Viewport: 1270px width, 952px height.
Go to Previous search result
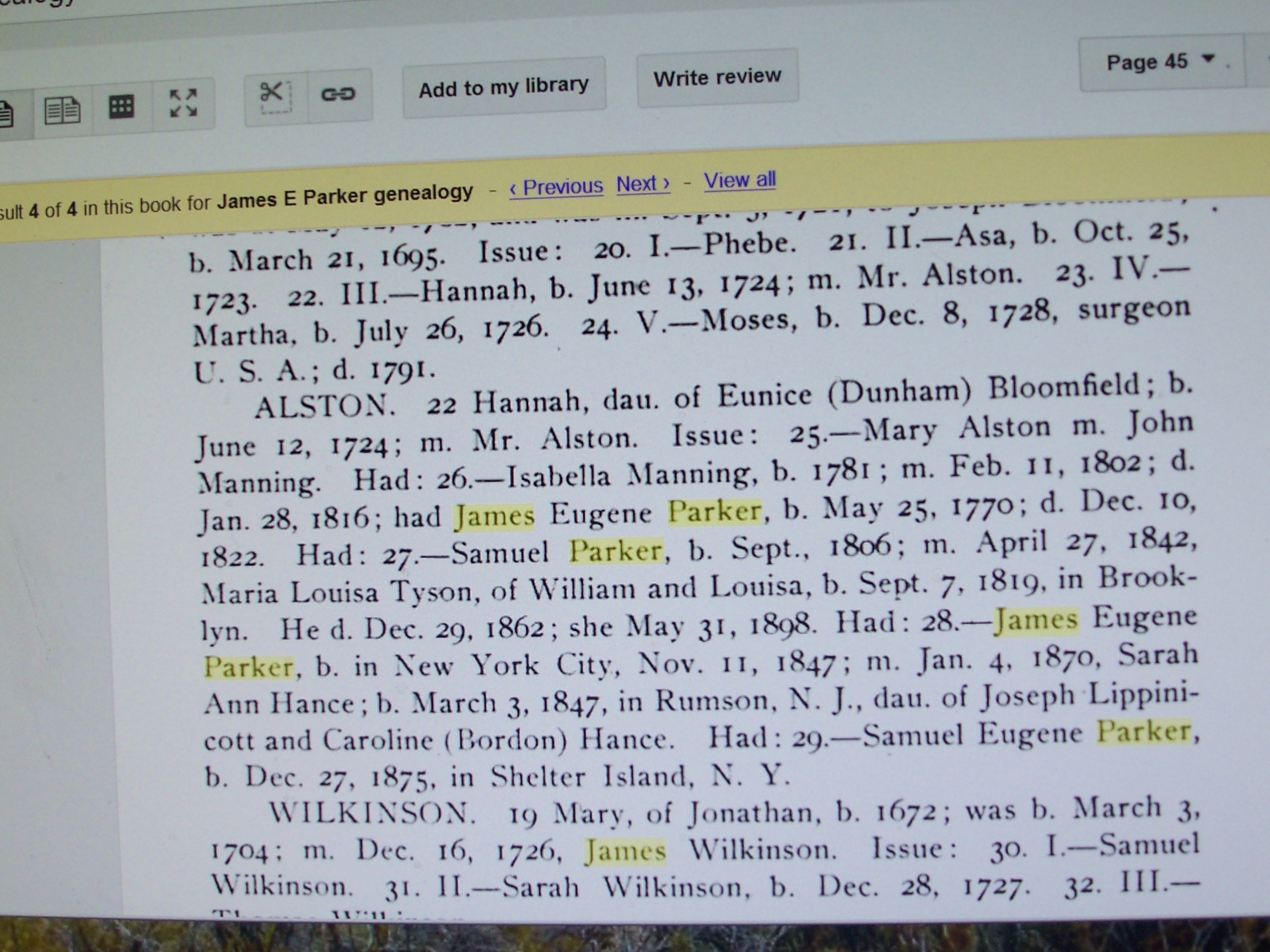[x=556, y=187]
